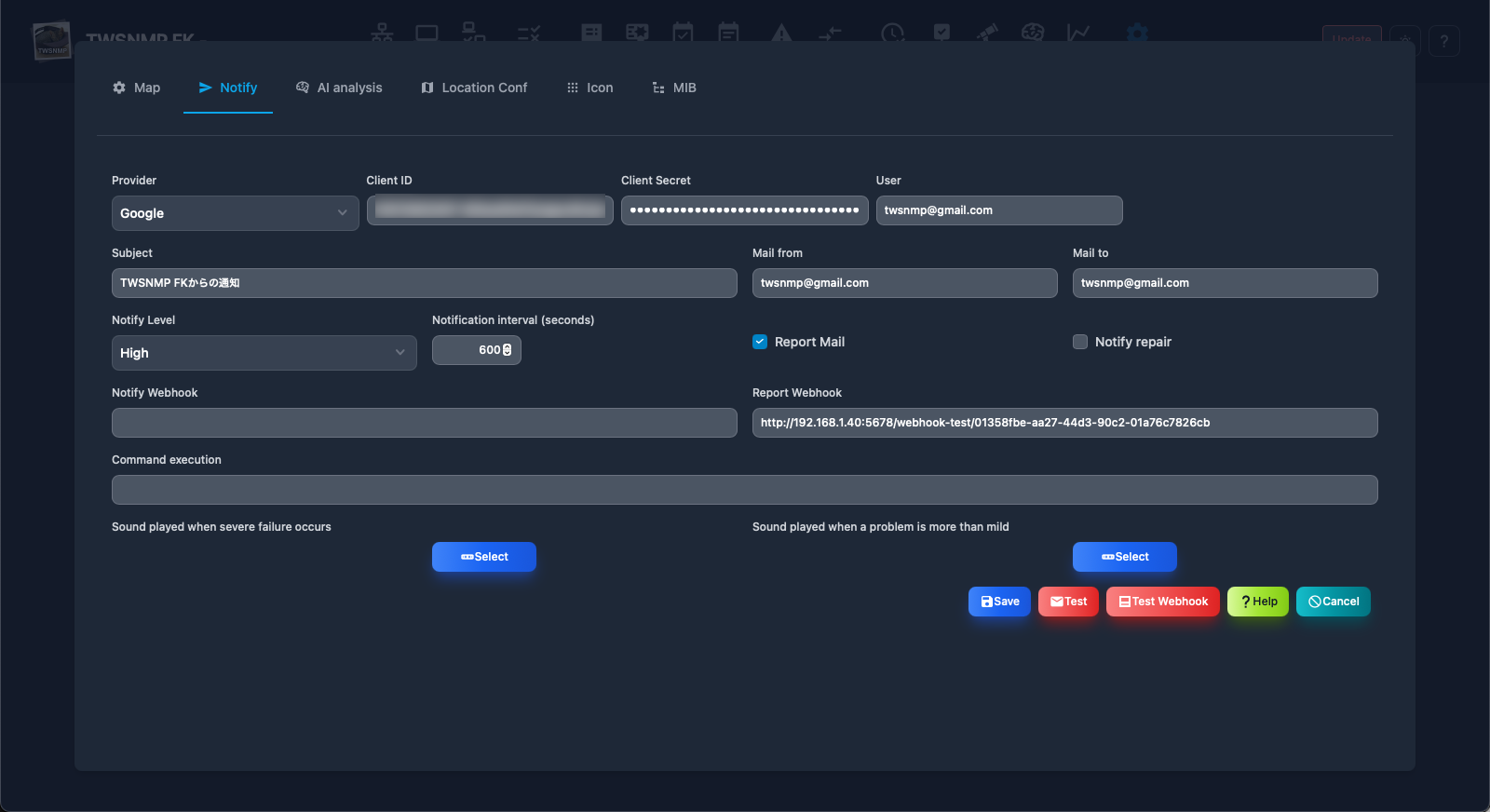Send a Test Webhook request

tap(1162, 602)
